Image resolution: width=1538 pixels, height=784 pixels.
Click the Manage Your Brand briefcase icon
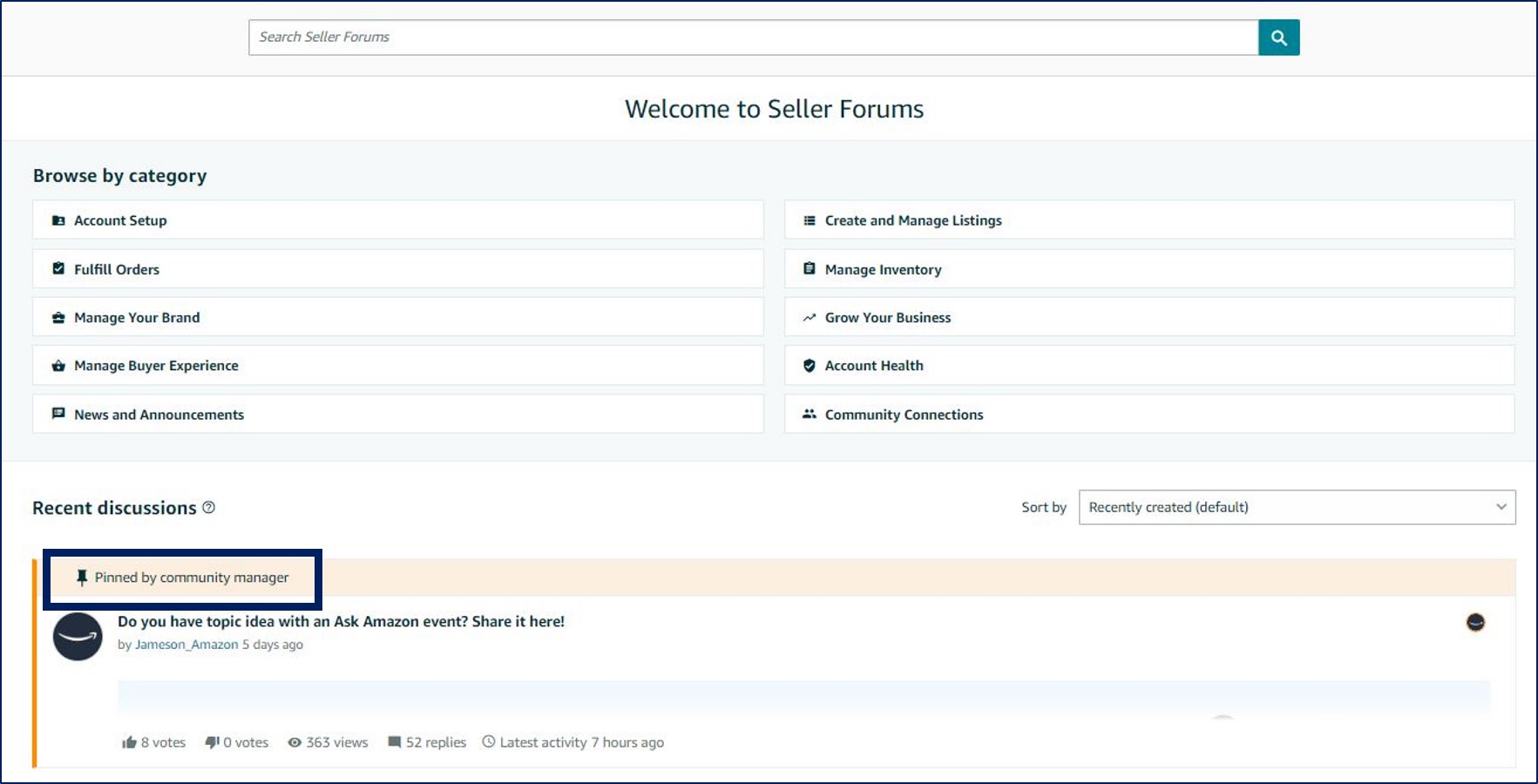58,317
